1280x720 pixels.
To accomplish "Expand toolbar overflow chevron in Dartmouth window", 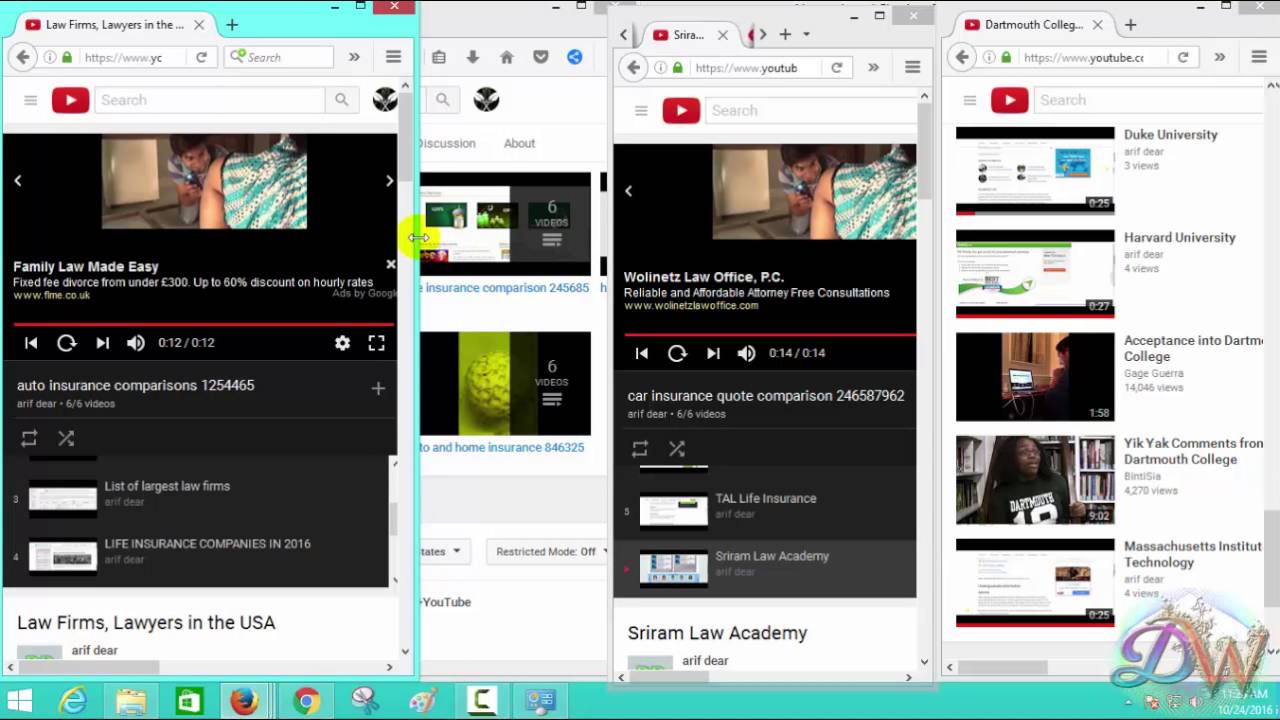I will pos(1219,57).
